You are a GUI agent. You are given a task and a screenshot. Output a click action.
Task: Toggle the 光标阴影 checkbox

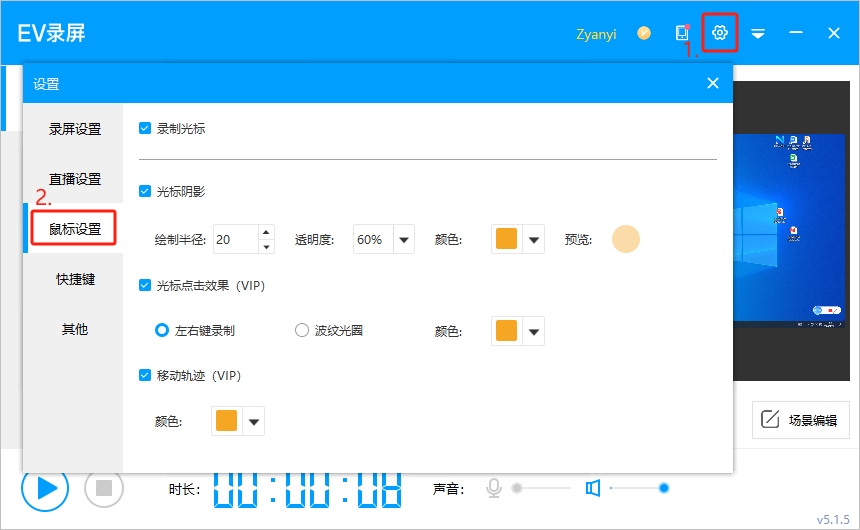145,191
